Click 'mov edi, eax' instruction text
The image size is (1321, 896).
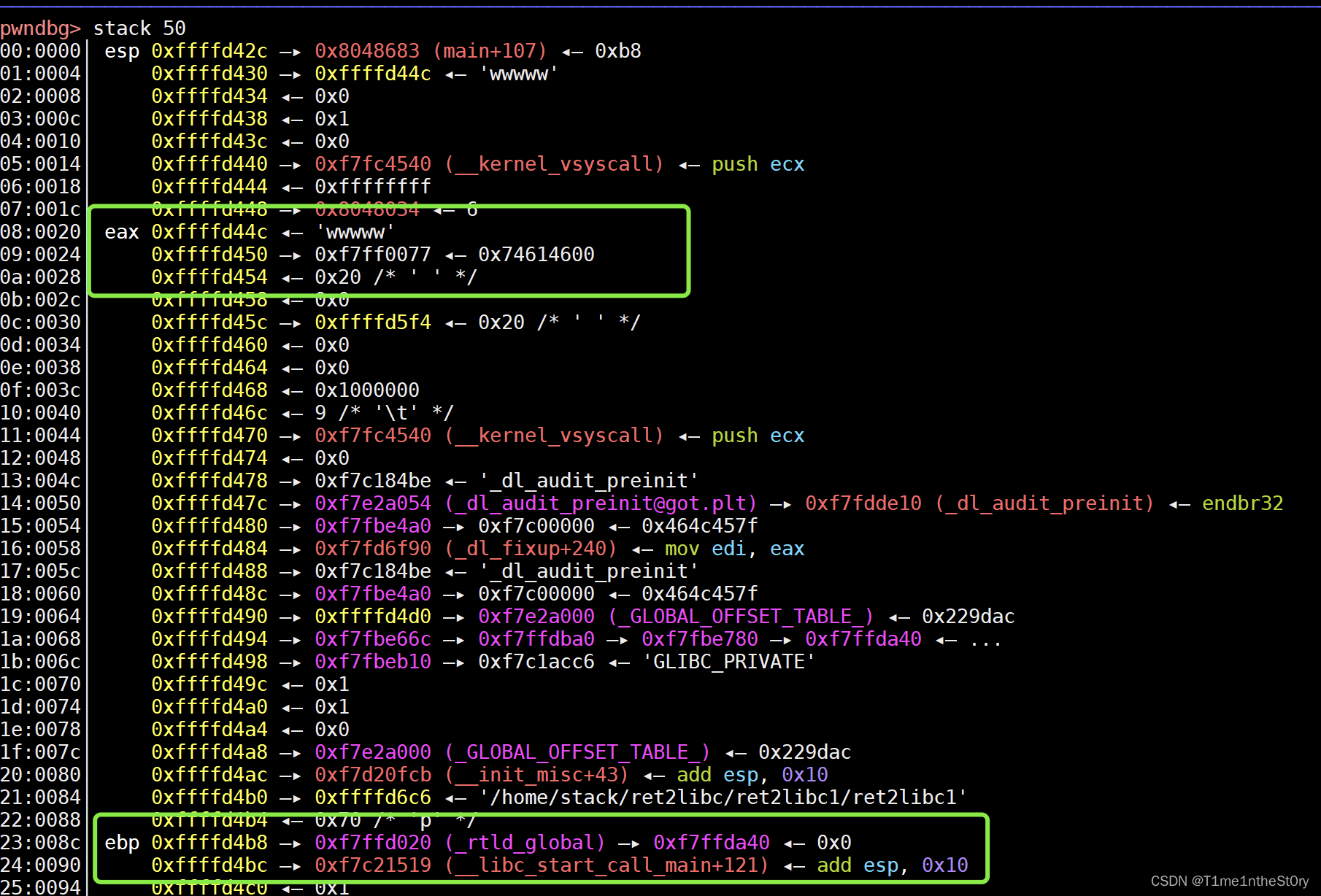(x=735, y=549)
